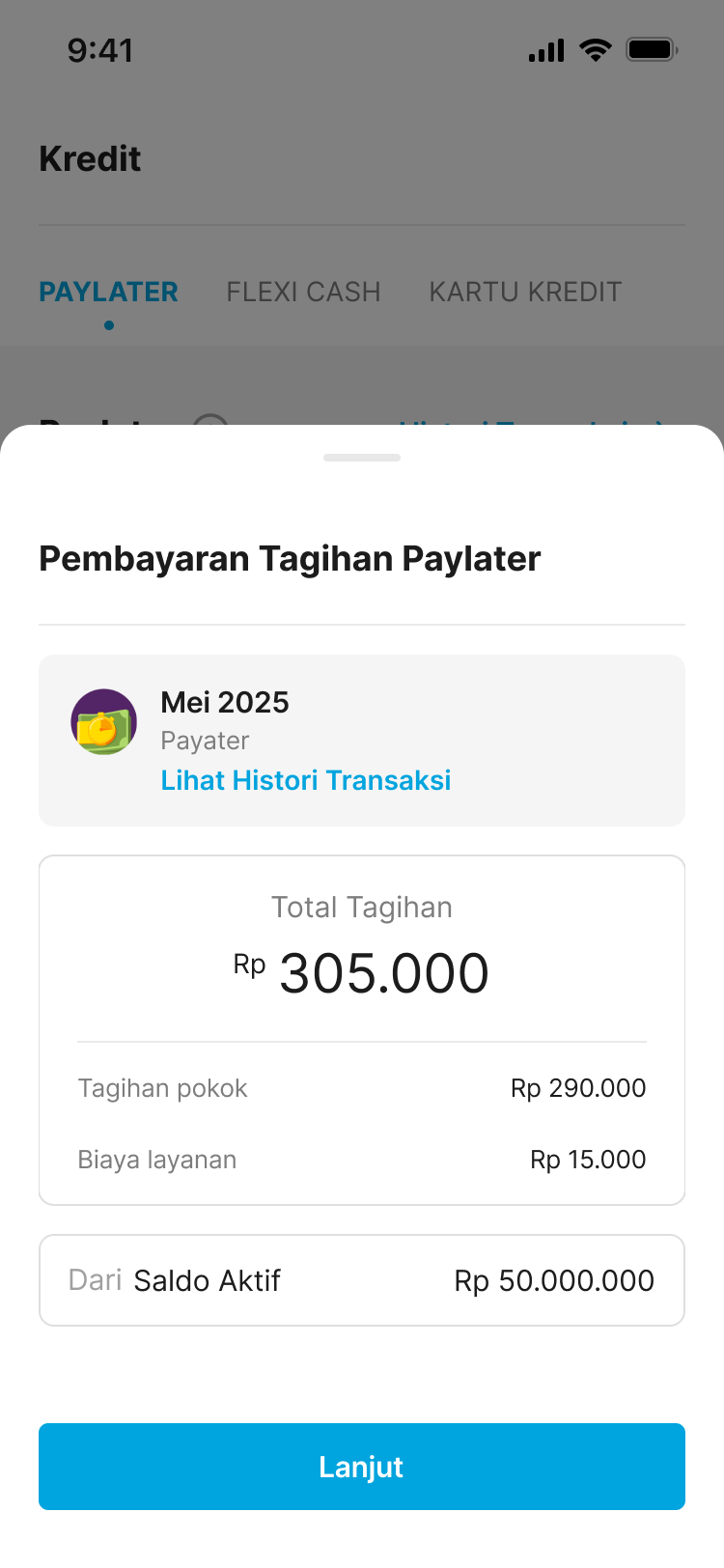Switch to the PAYLATER tab
This screenshot has height=1568, width=724.
108,292
